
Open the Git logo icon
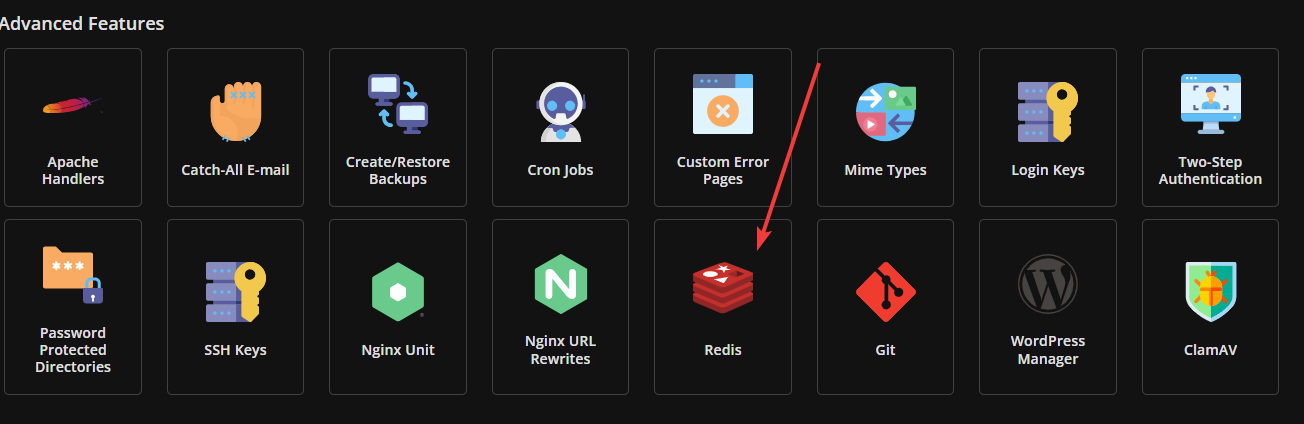point(885,291)
